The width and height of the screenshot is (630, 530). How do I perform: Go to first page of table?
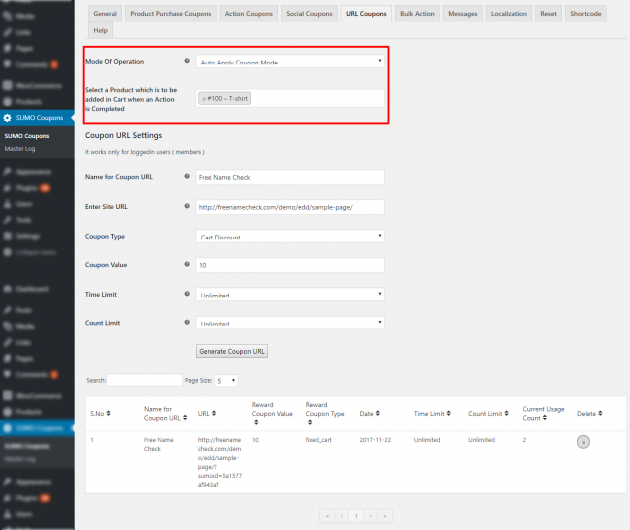(x=327, y=516)
